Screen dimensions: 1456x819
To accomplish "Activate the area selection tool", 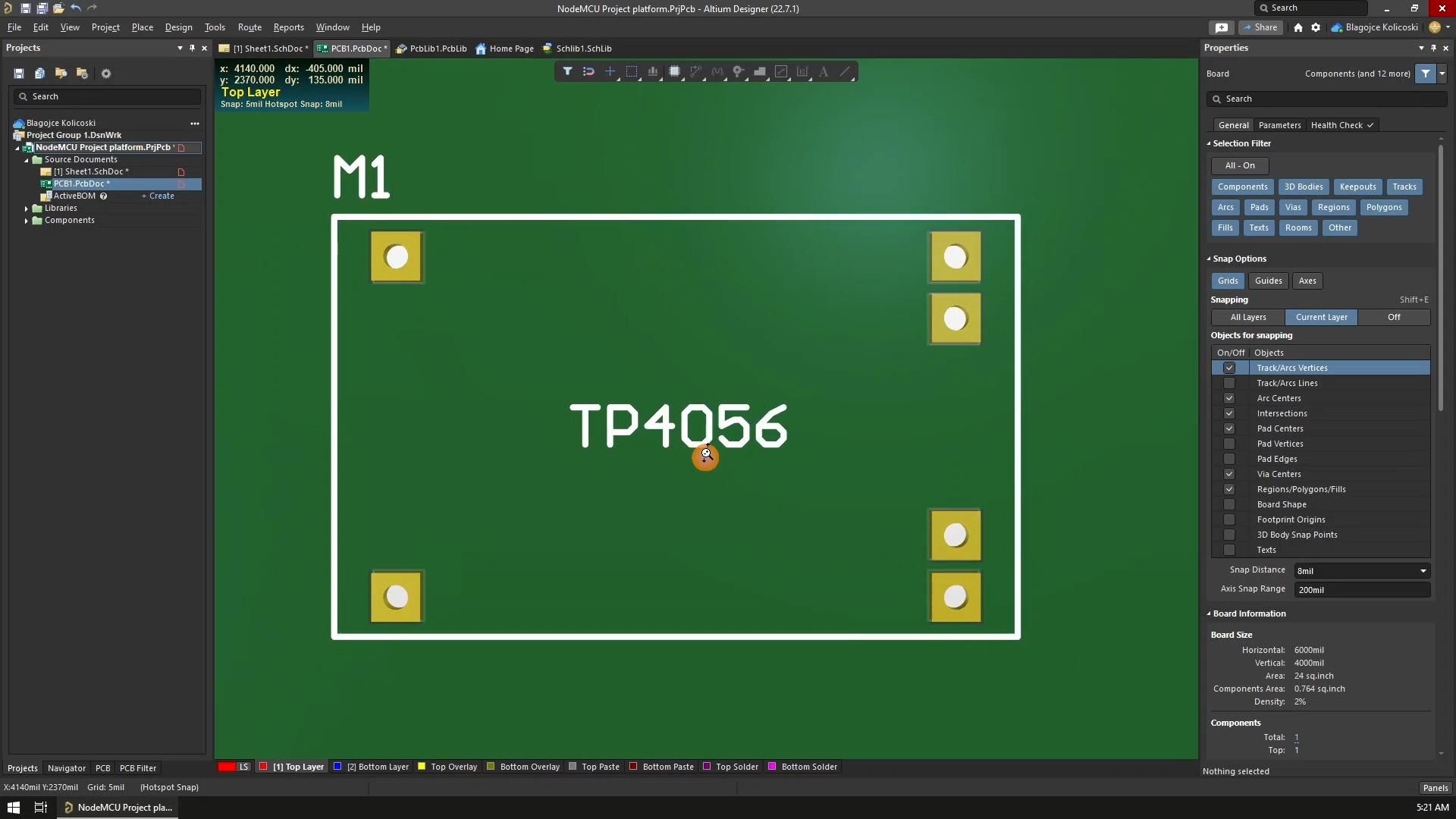I will [x=632, y=71].
